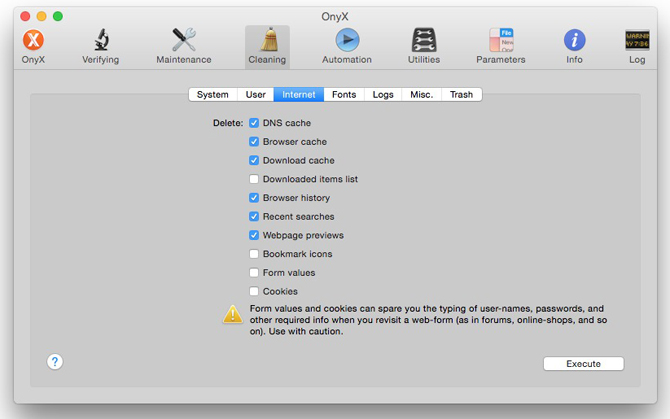This screenshot has height=419, width=670.
Task: Uncheck the Browser history checkbox
Action: coord(254,198)
